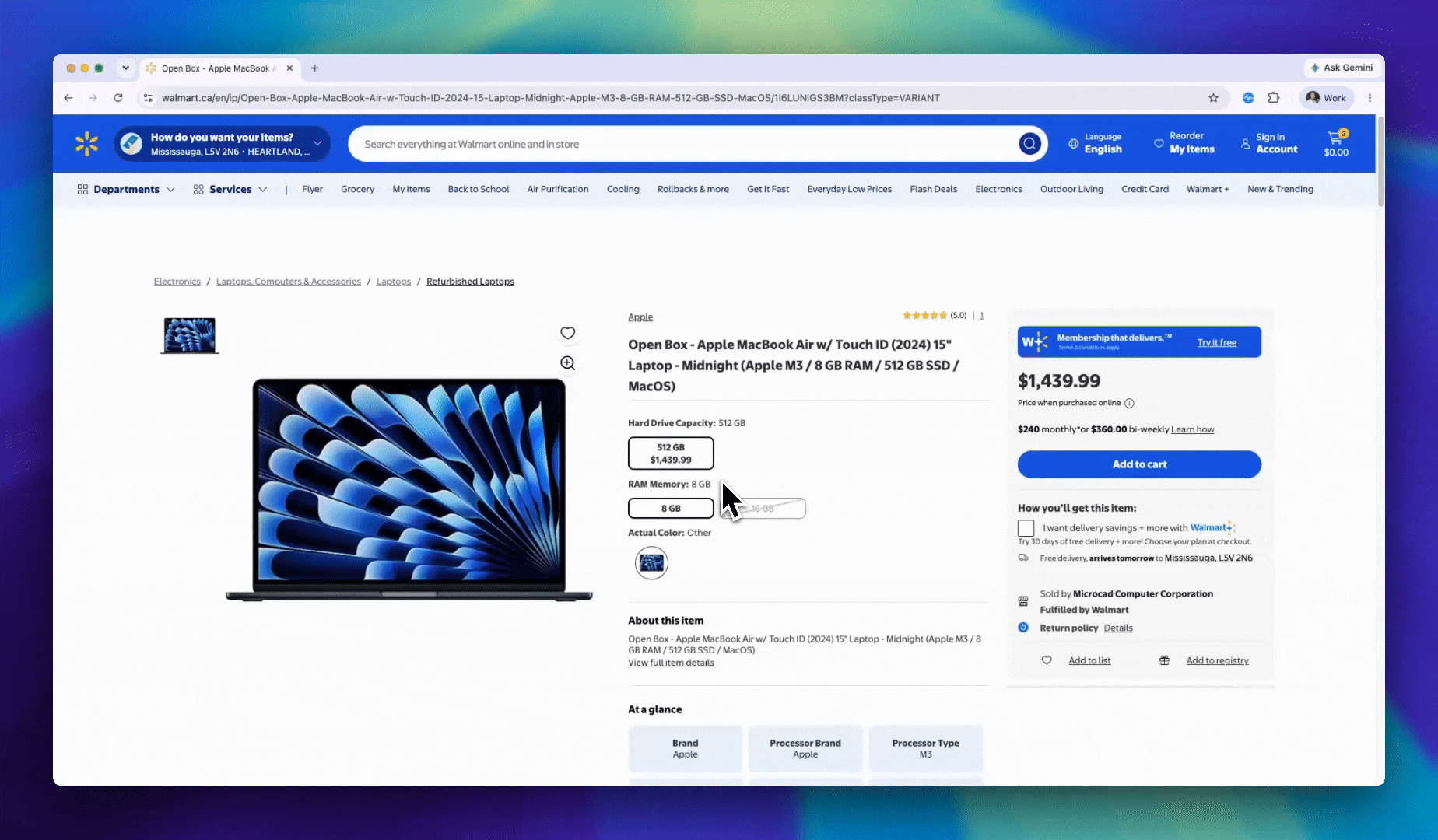Click the browser back arrow
Viewport: 1438px width, 840px height.
[68, 98]
